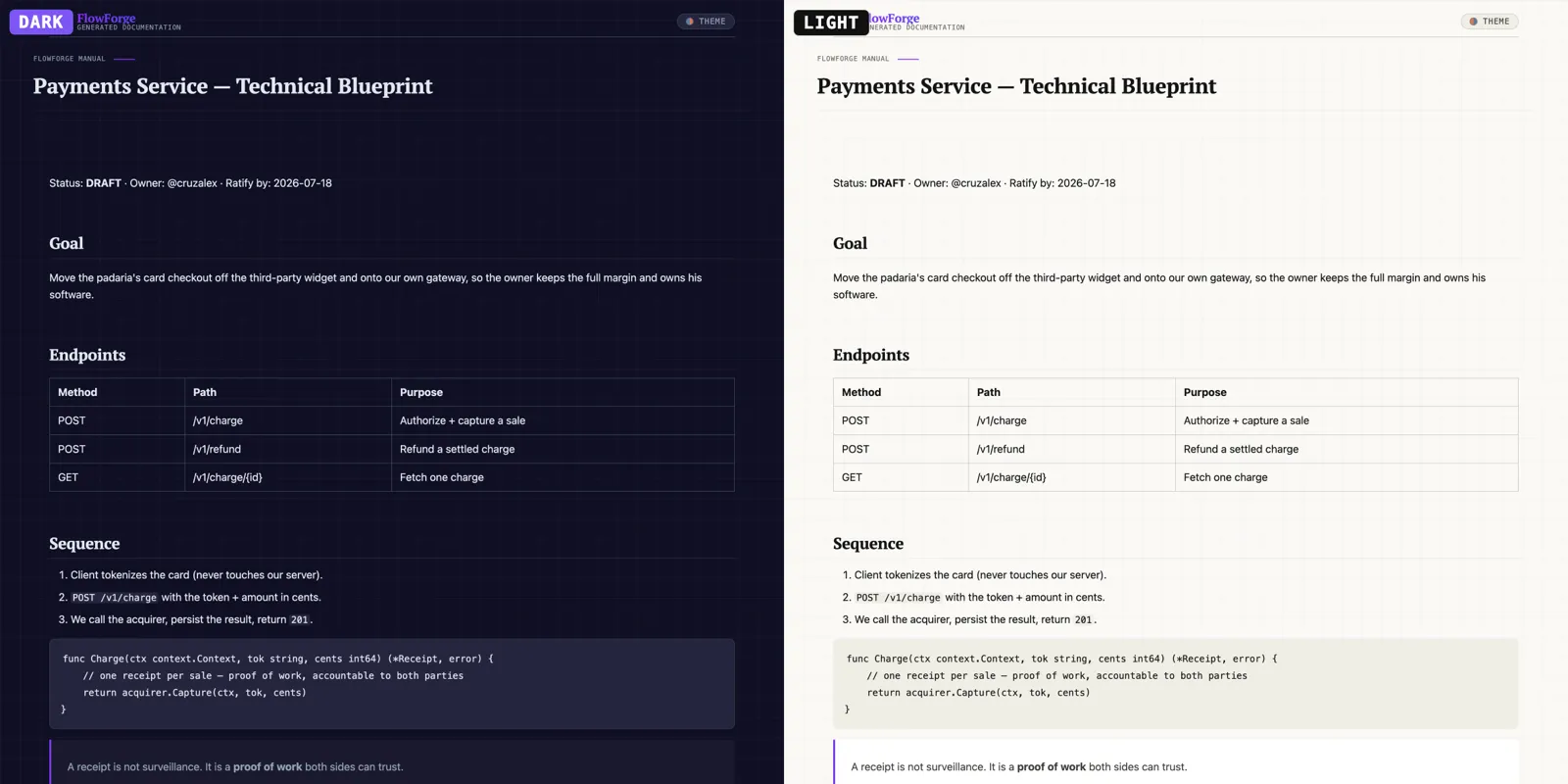The image size is (1568, 784).
Task: Click FLOWFORGE MANUAL label in dark panel
Action: tap(70, 59)
